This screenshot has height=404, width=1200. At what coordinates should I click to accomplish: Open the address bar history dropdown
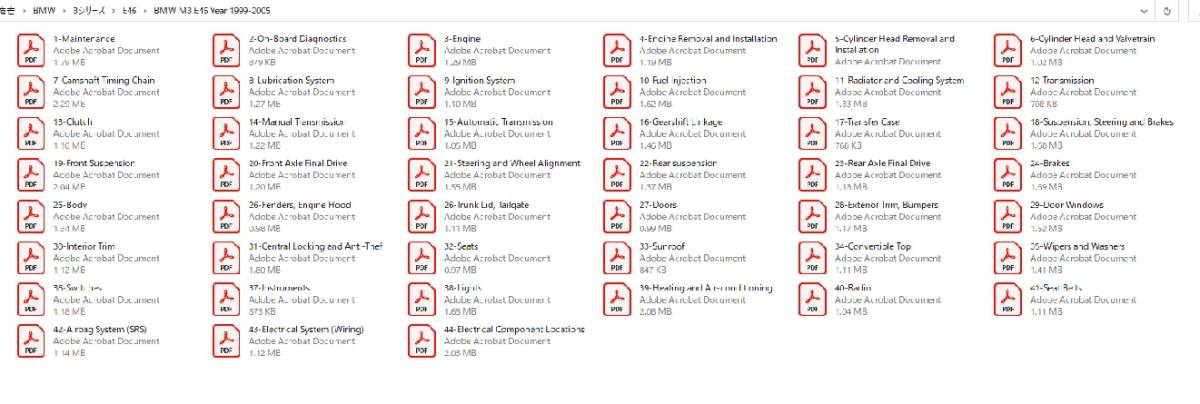coord(1143,10)
